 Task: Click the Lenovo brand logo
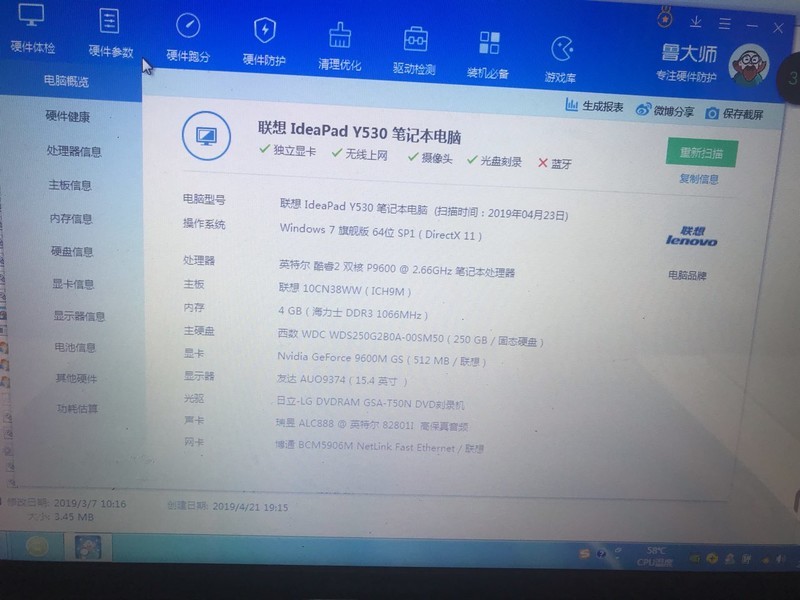tap(691, 237)
